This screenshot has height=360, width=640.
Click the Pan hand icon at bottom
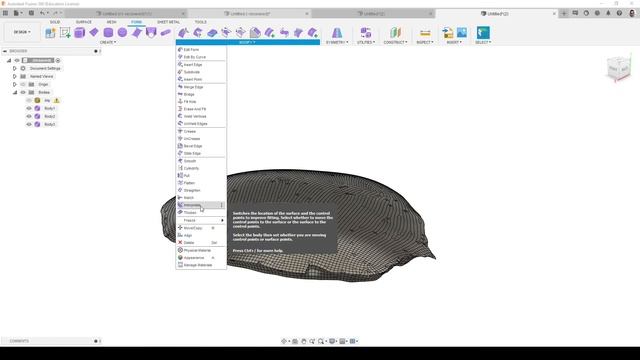(x=304, y=341)
